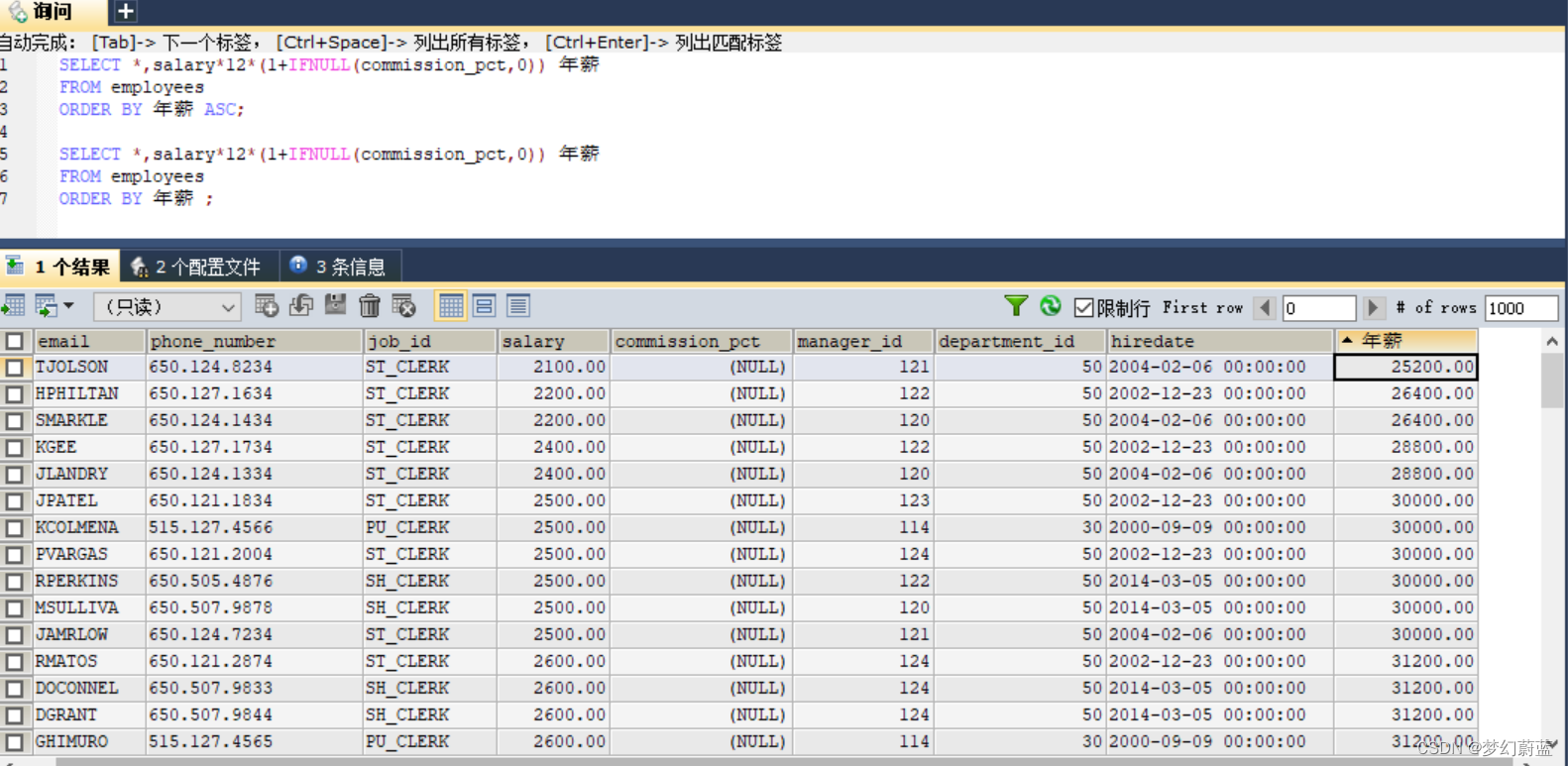Click the save changes floppy icon
Image resolution: width=1568 pixels, height=766 pixels.
tap(336, 306)
